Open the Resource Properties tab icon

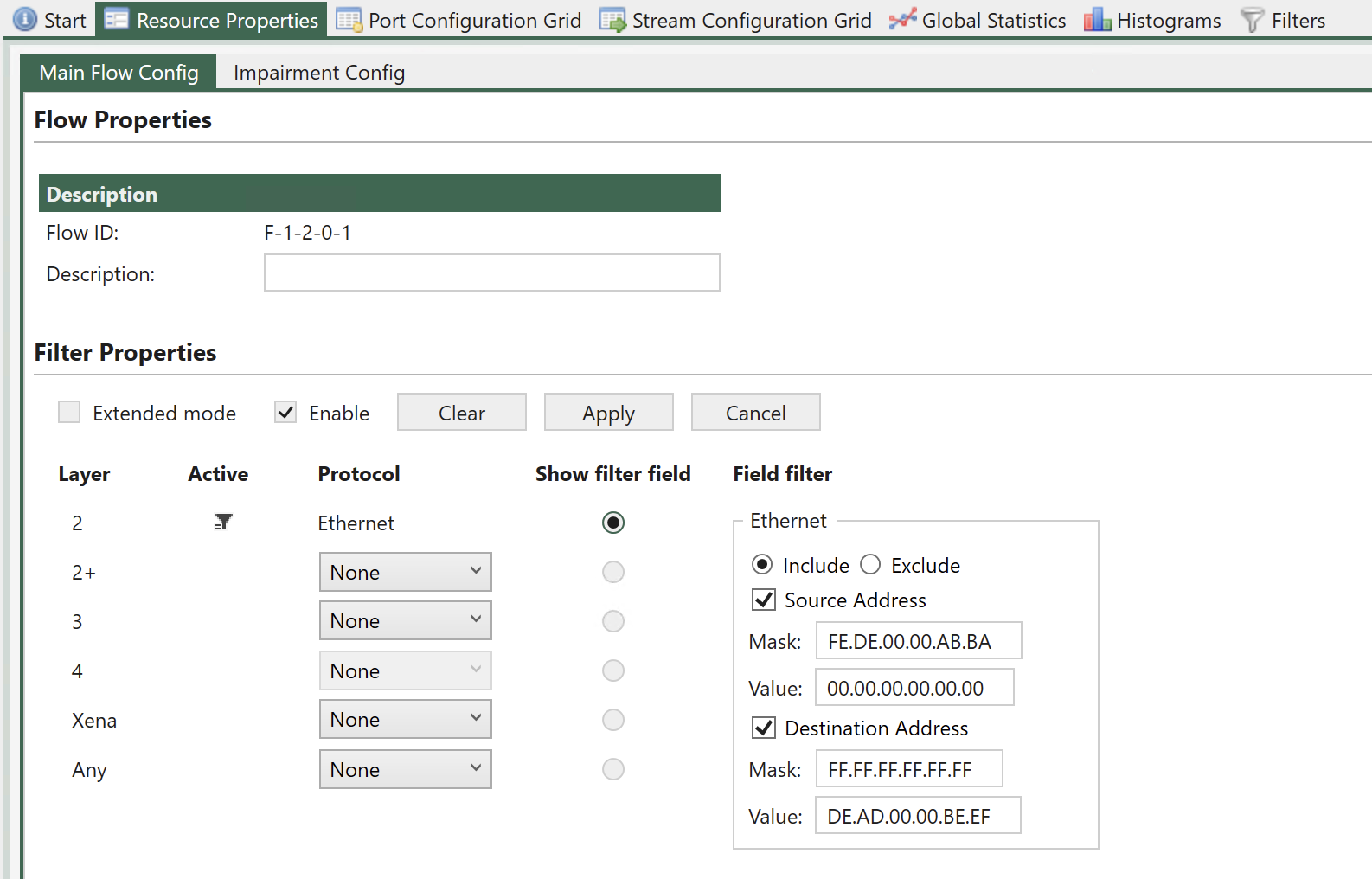(117, 19)
